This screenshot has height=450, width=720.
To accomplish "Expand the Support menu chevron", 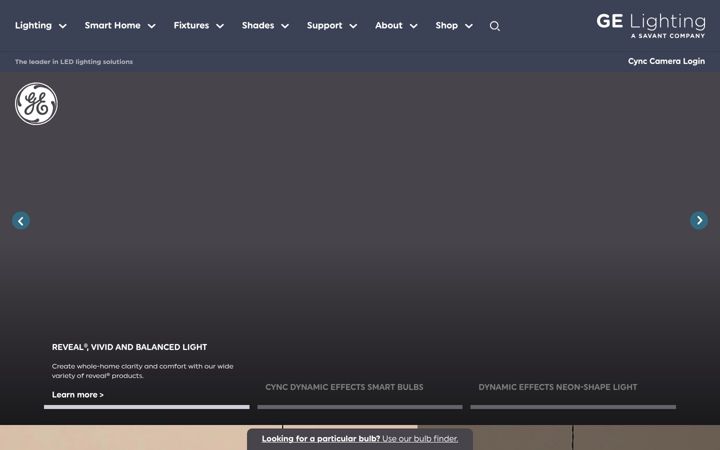I will [x=353, y=26].
